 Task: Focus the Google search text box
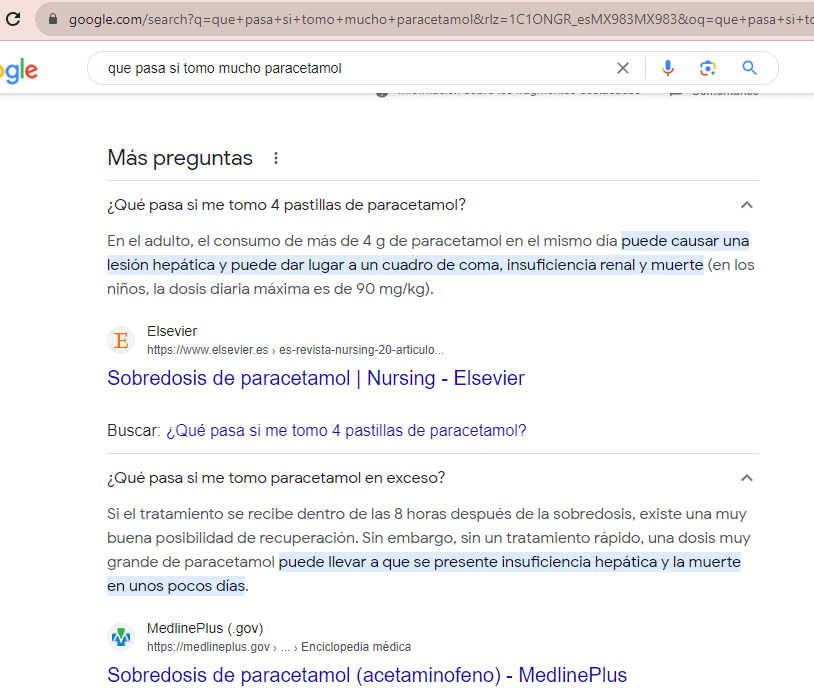tap(350, 68)
